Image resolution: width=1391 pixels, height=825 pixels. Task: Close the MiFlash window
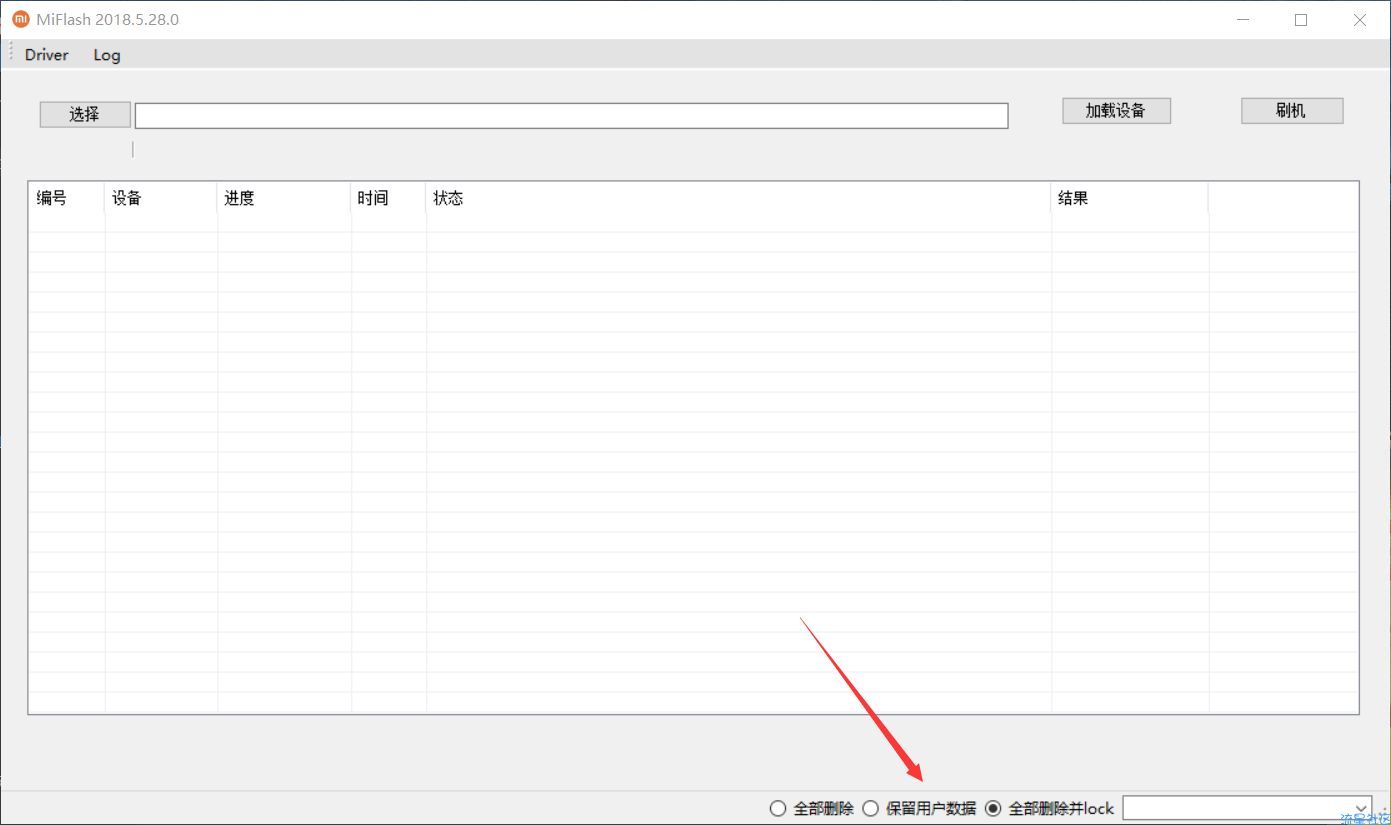point(1360,19)
